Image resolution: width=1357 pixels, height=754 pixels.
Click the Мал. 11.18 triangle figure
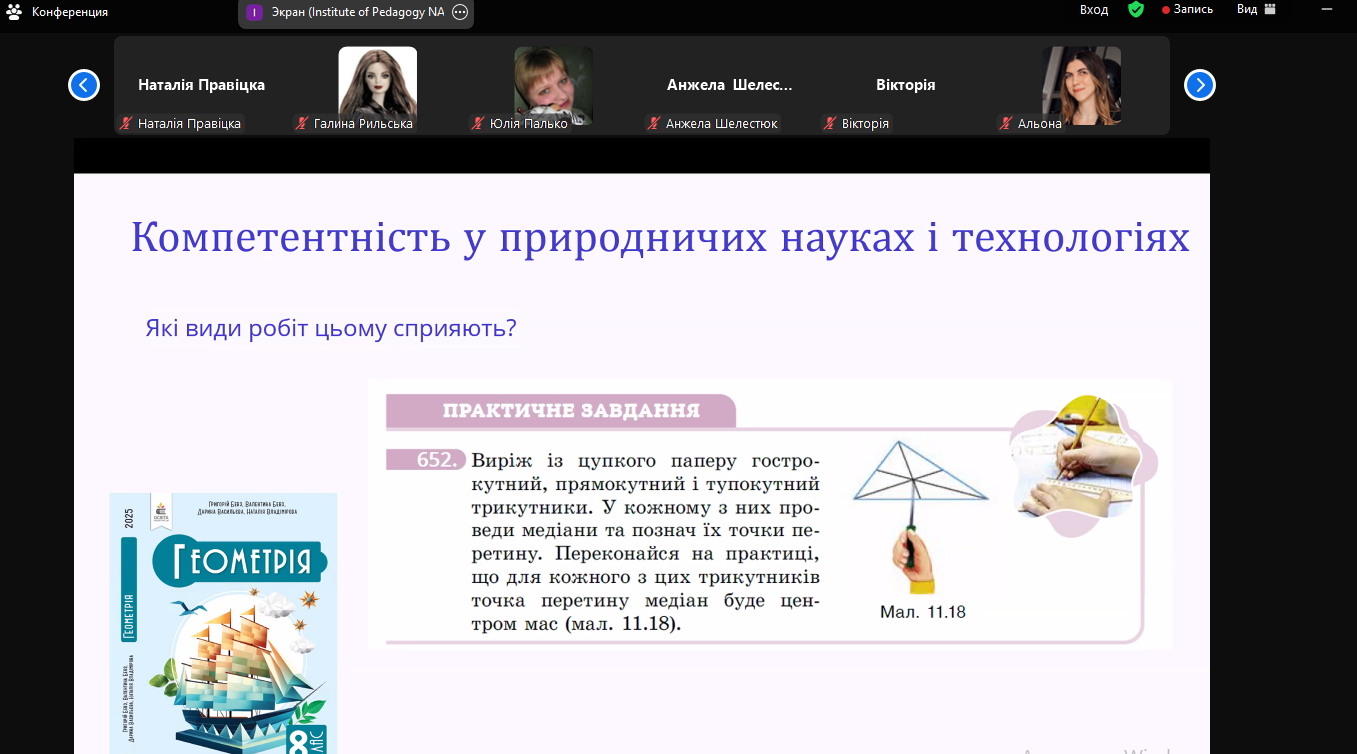(x=921, y=520)
